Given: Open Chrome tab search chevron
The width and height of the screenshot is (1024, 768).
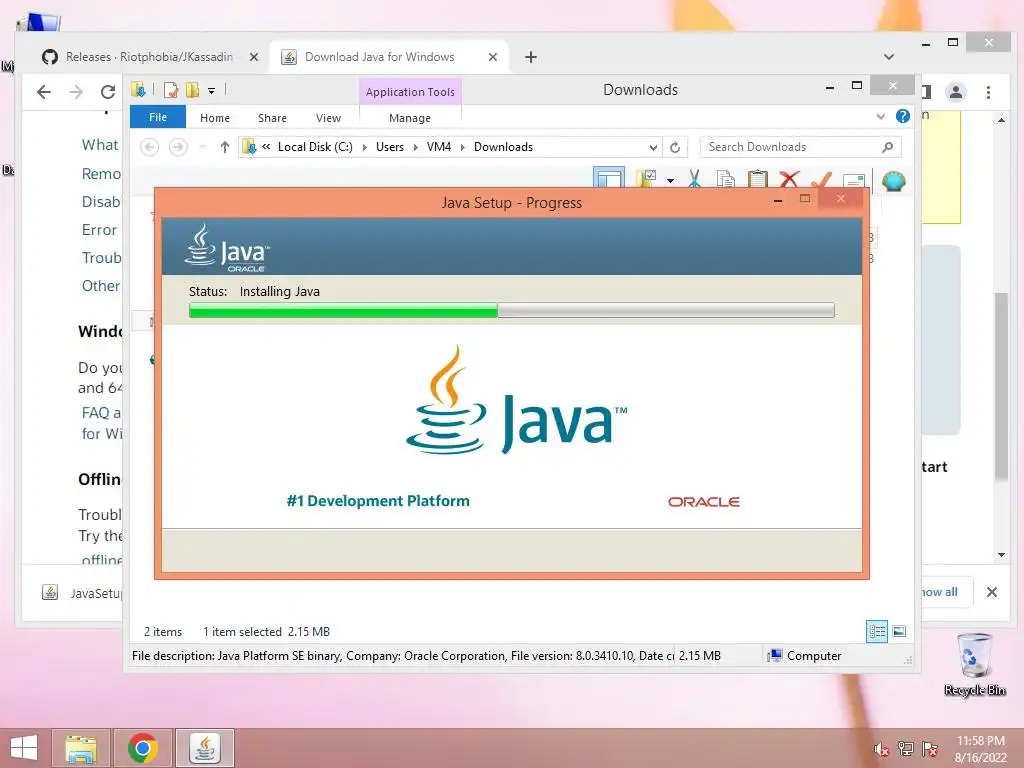Looking at the screenshot, I should [889, 57].
